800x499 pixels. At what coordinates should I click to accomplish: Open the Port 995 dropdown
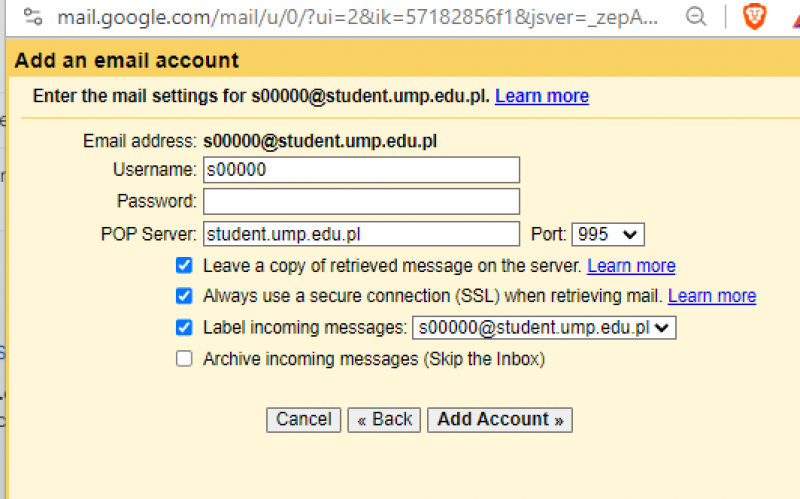coord(608,234)
